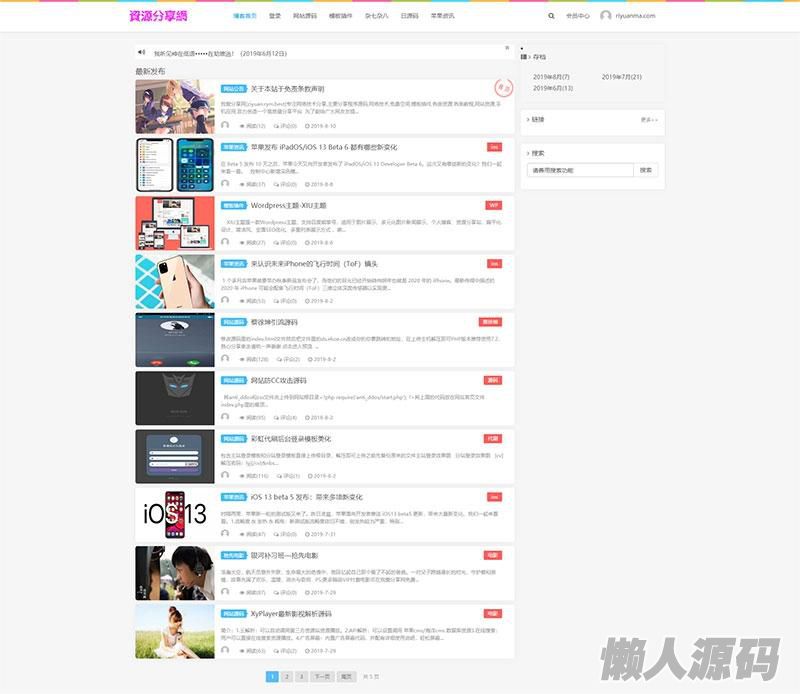Viewport: 800px width, 694px height.
Task: Open the Wordpress XIU theme thumbnail
Action: (x=175, y=223)
